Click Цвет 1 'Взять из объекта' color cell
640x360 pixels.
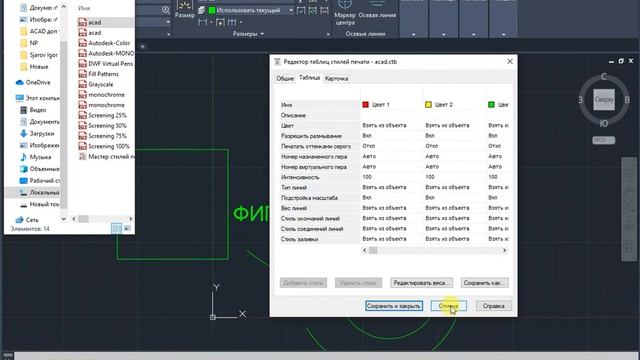click(392, 125)
